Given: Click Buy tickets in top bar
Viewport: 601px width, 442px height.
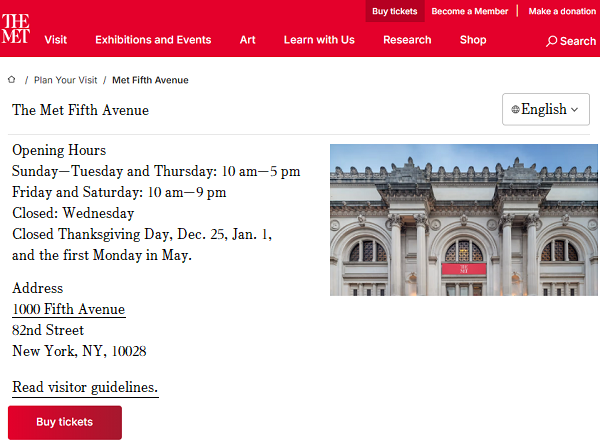Looking at the screenshot, I should click(x=394, y=11).
